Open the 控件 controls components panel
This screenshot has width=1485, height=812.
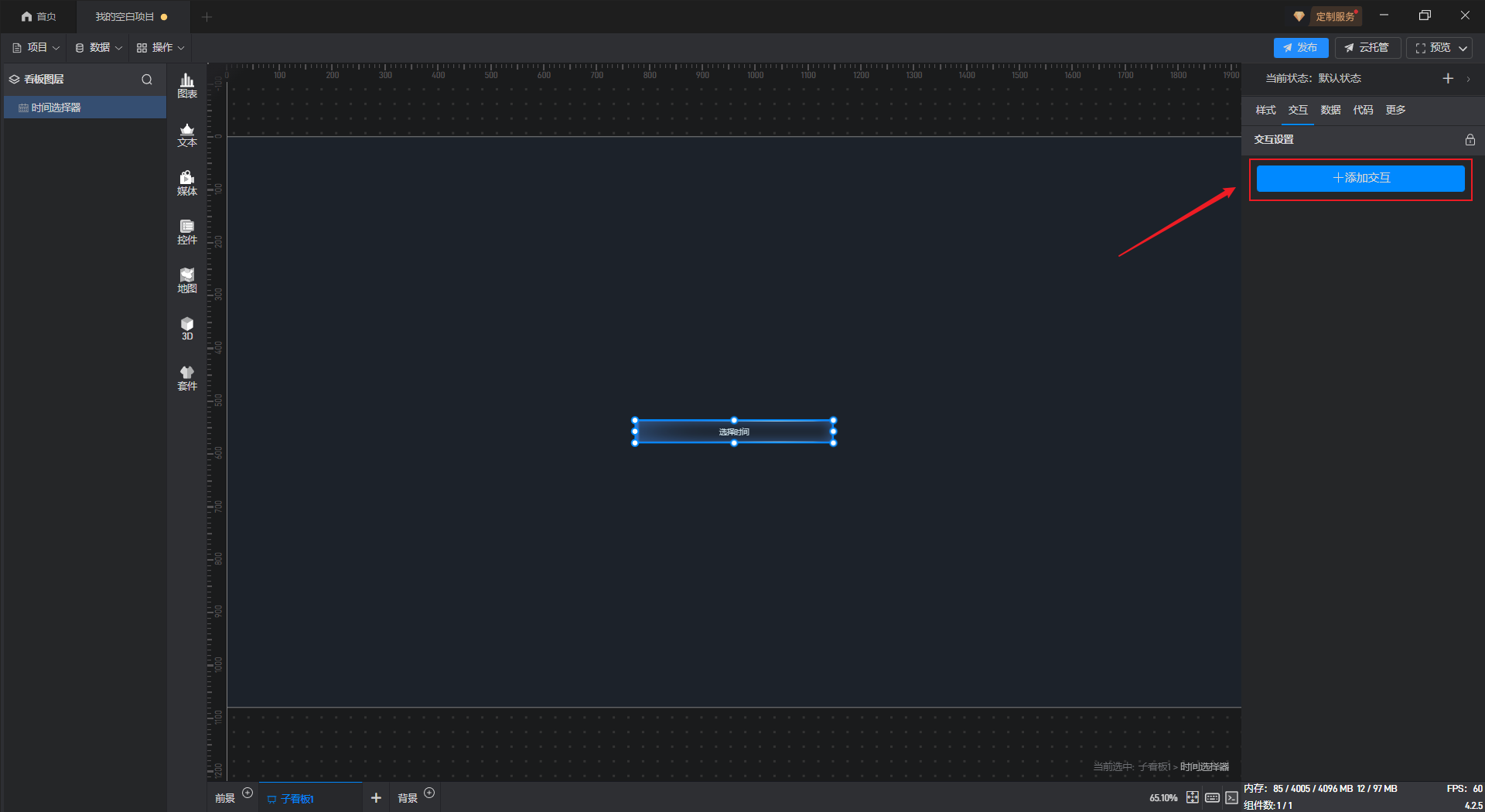187,232
